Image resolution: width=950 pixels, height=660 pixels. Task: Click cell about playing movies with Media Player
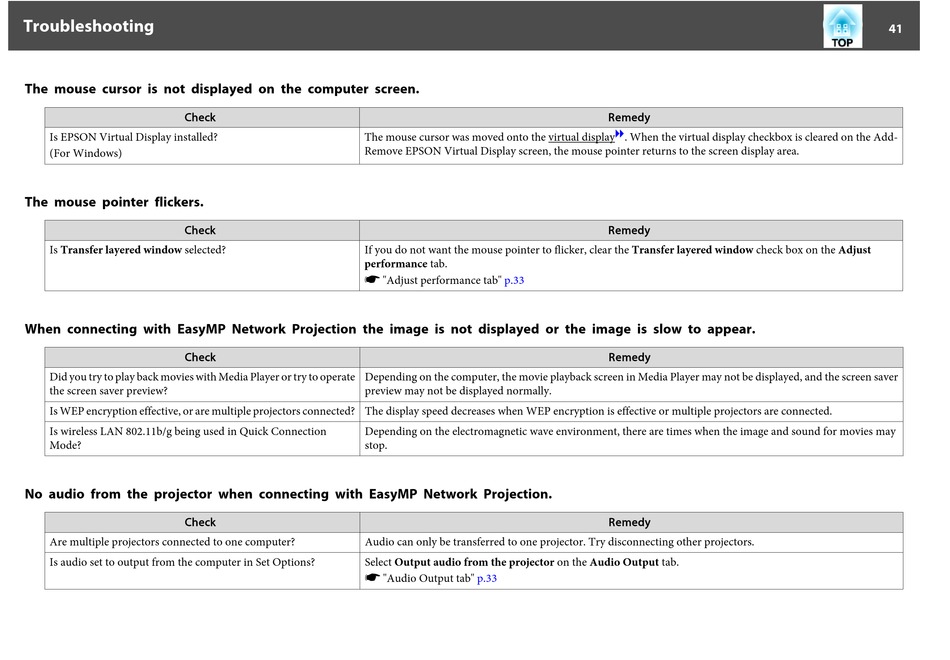tap(202, 384)
